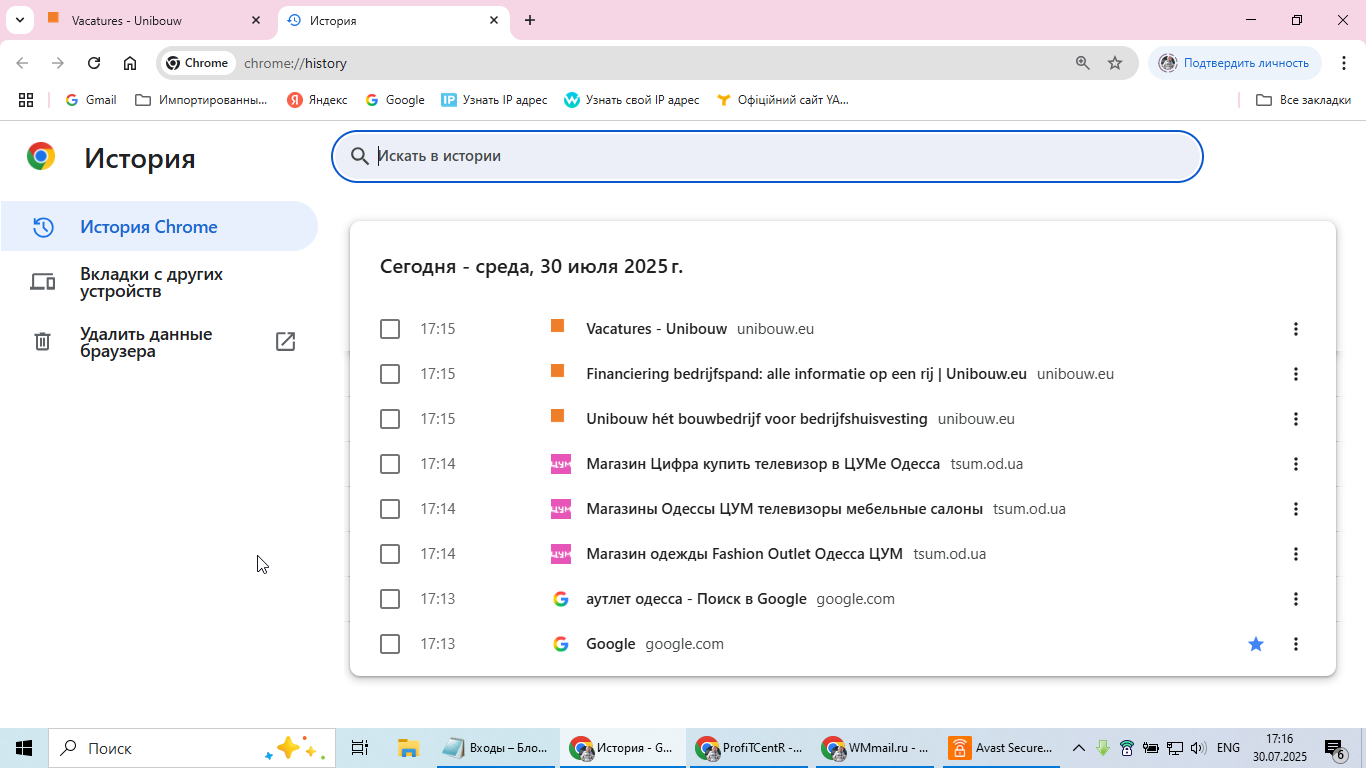The image size is (1366, 768).
Task: Open the Windows Start menu
Action: coord(24,748)
